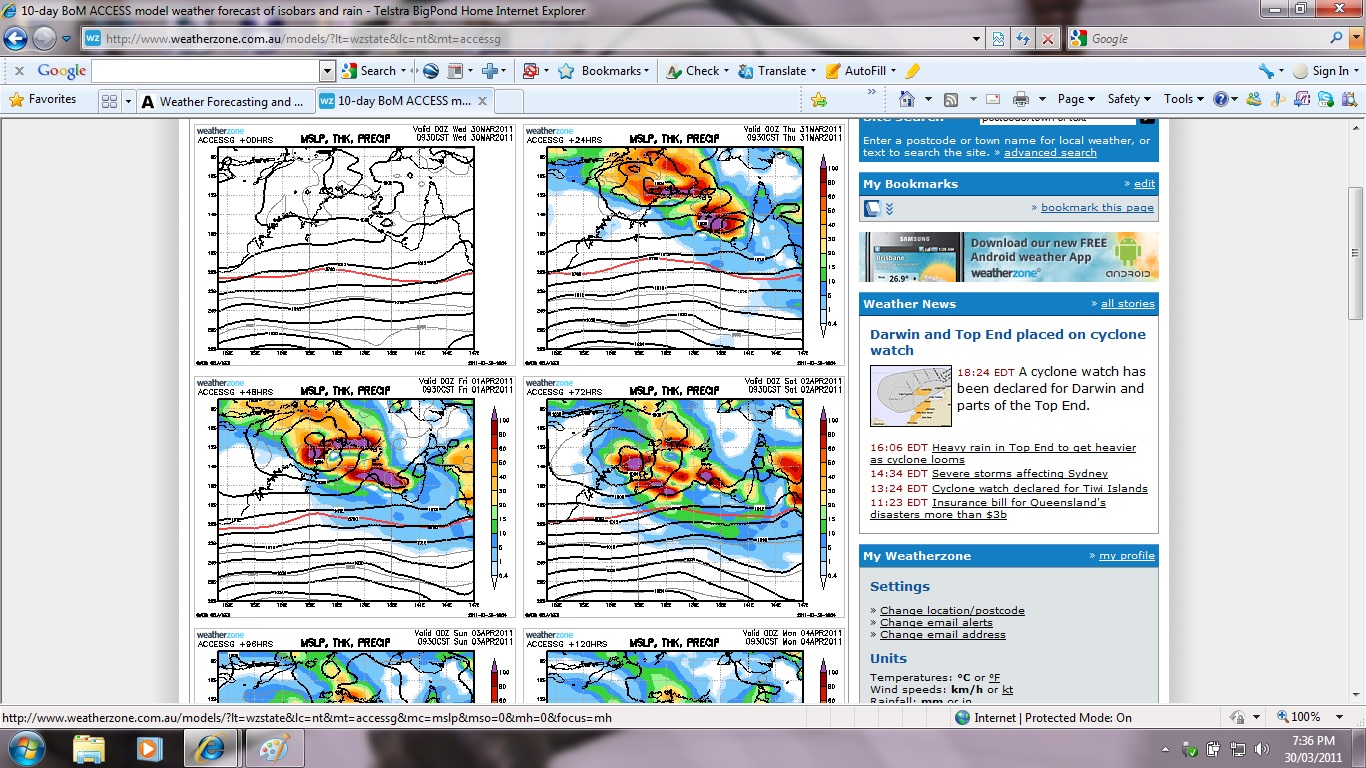Viewport: 1366px width, 768px height.
Task: Click the blue plus Share toolbar icon
Action: pos(490,71)
